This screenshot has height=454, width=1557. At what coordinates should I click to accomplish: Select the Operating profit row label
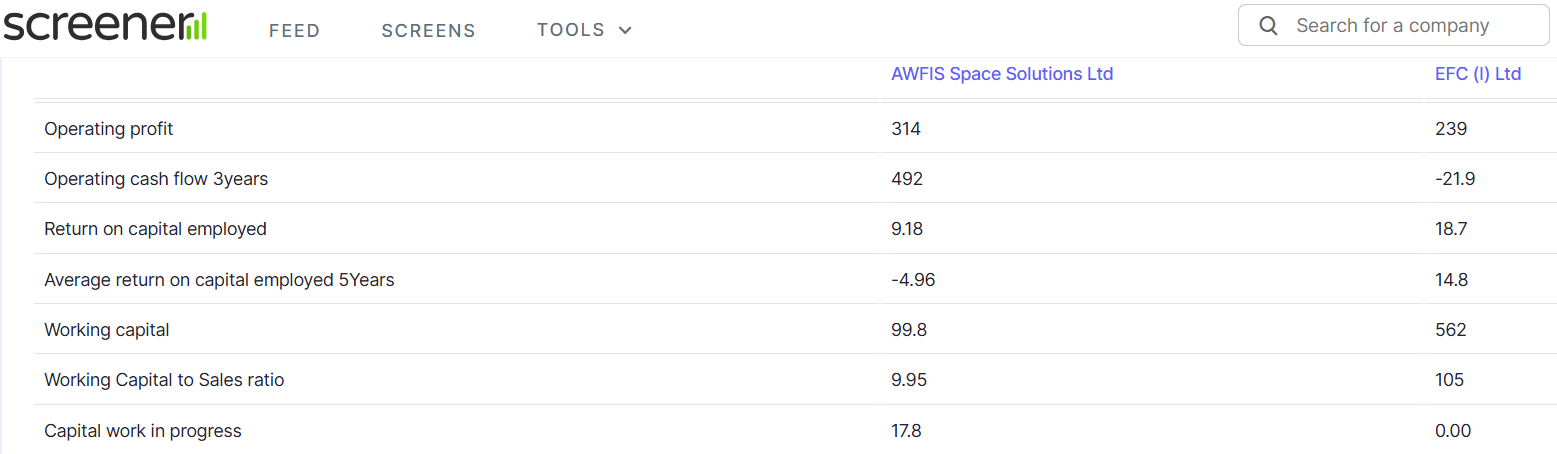click(109, 129)
